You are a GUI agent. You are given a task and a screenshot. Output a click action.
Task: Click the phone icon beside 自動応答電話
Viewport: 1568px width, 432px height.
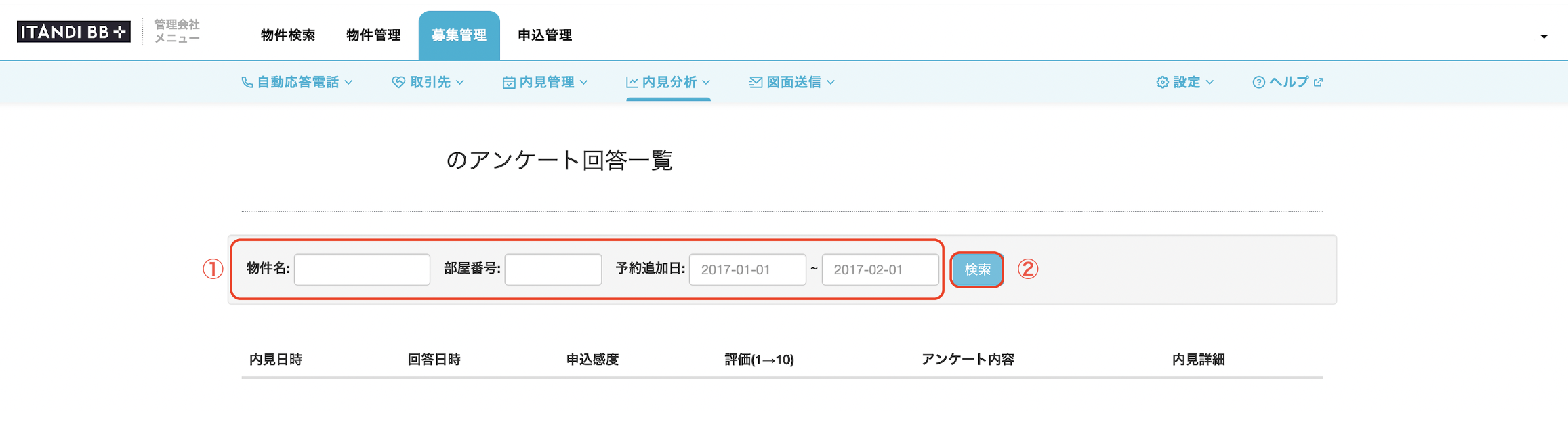[247, 82]
